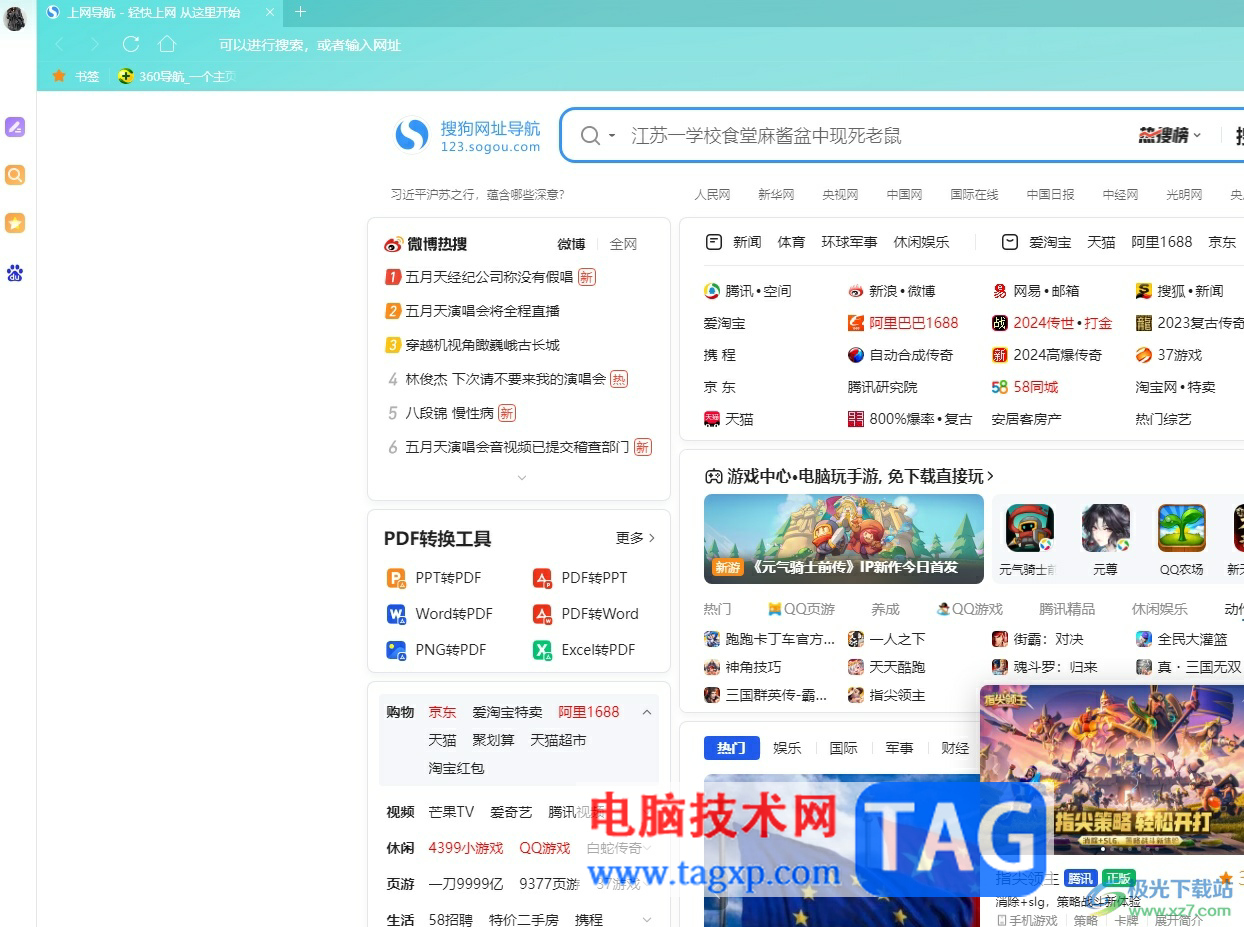Switch hot search to 微博 tab
The height and width of the screenshot is (927, 1244).
(571, 244)
